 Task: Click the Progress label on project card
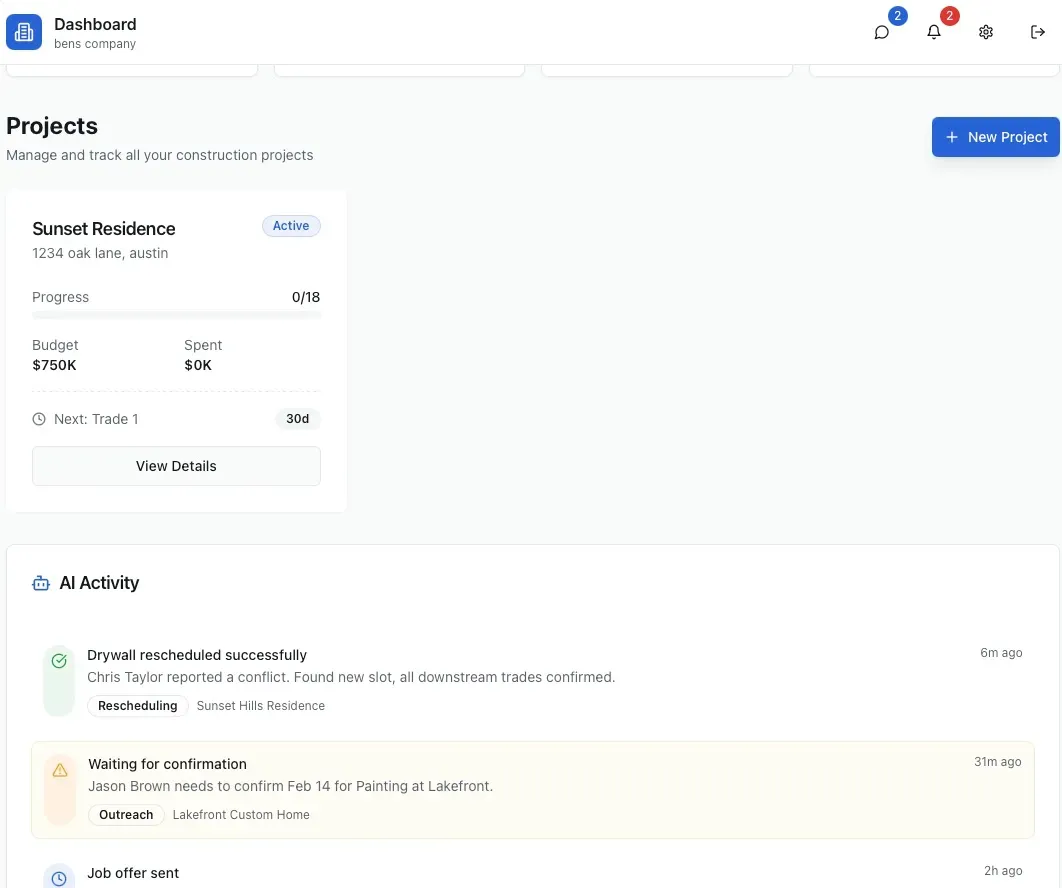60,297
